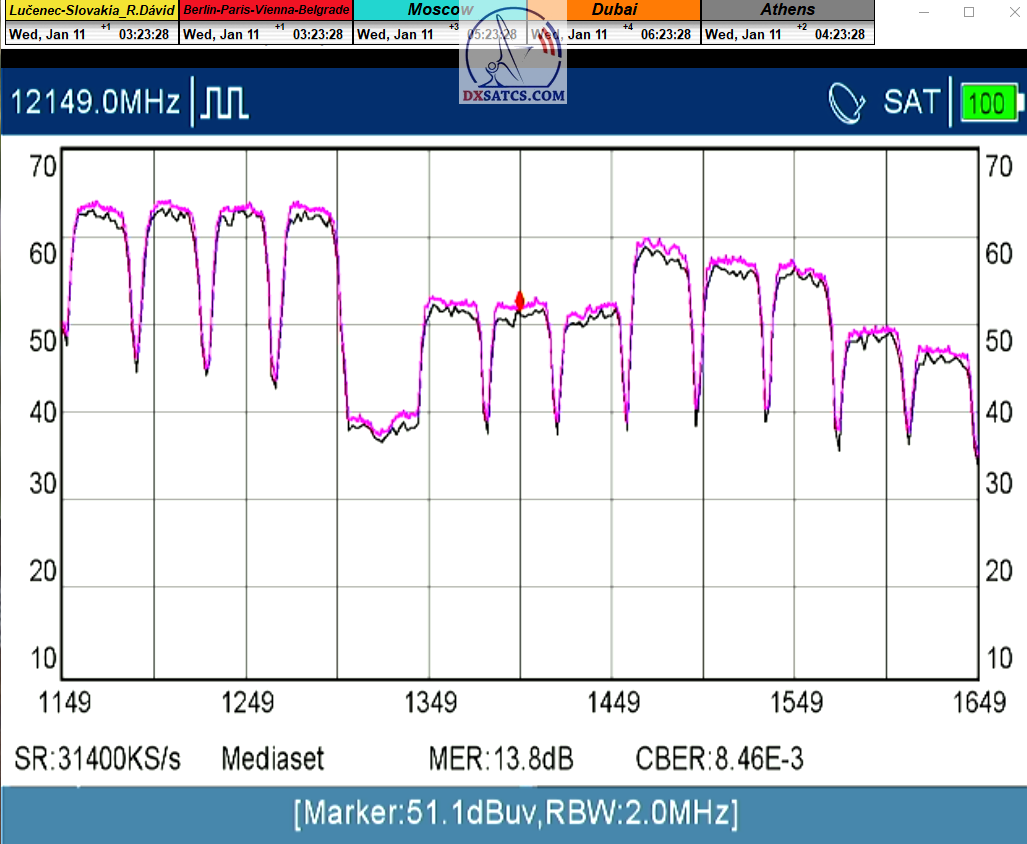Choose the Dubai clock header
The width and height of the screenshot is (1027, 844).
pos(614,10)
